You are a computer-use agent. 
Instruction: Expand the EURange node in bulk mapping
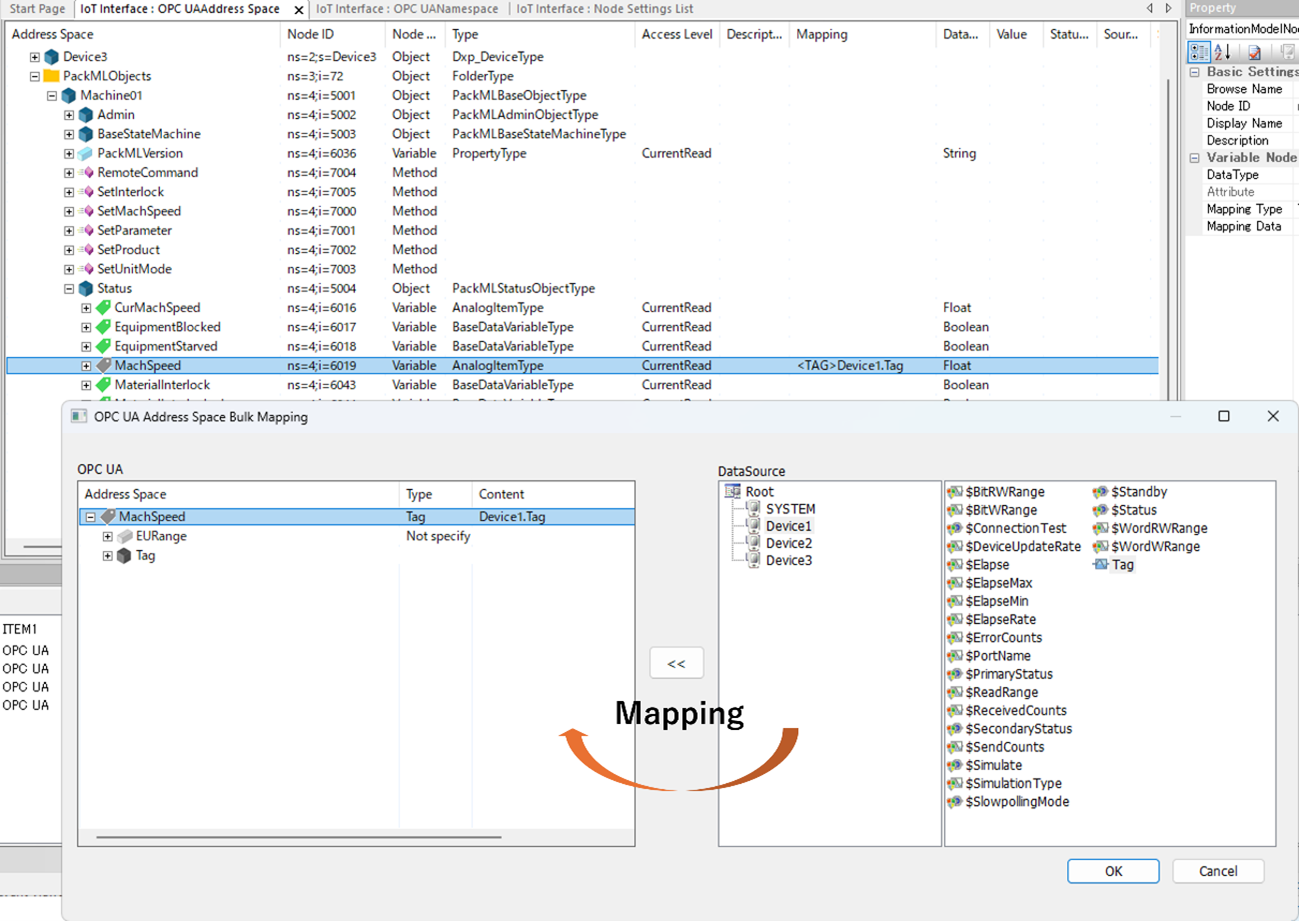coord(108,537)
